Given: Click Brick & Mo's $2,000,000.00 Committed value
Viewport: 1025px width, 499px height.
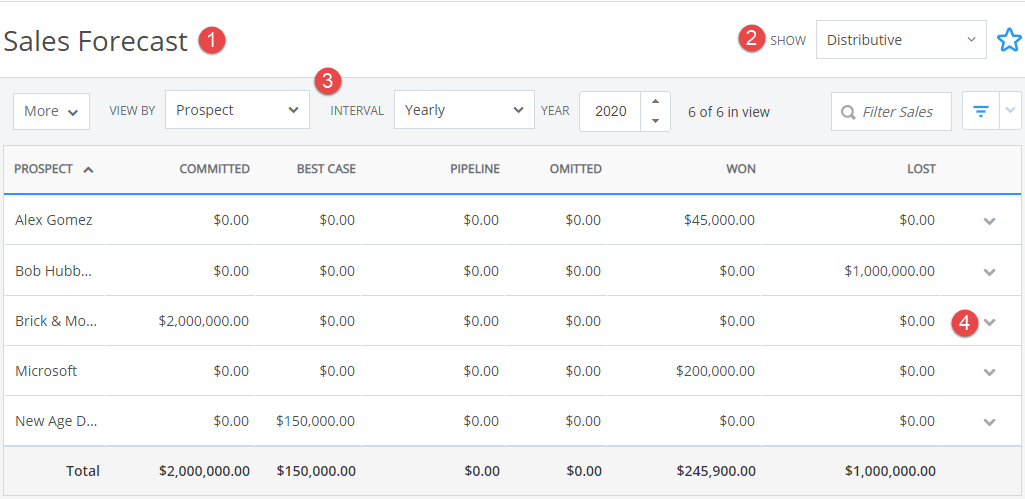Looking at the screenshot, I should [204, 321].
